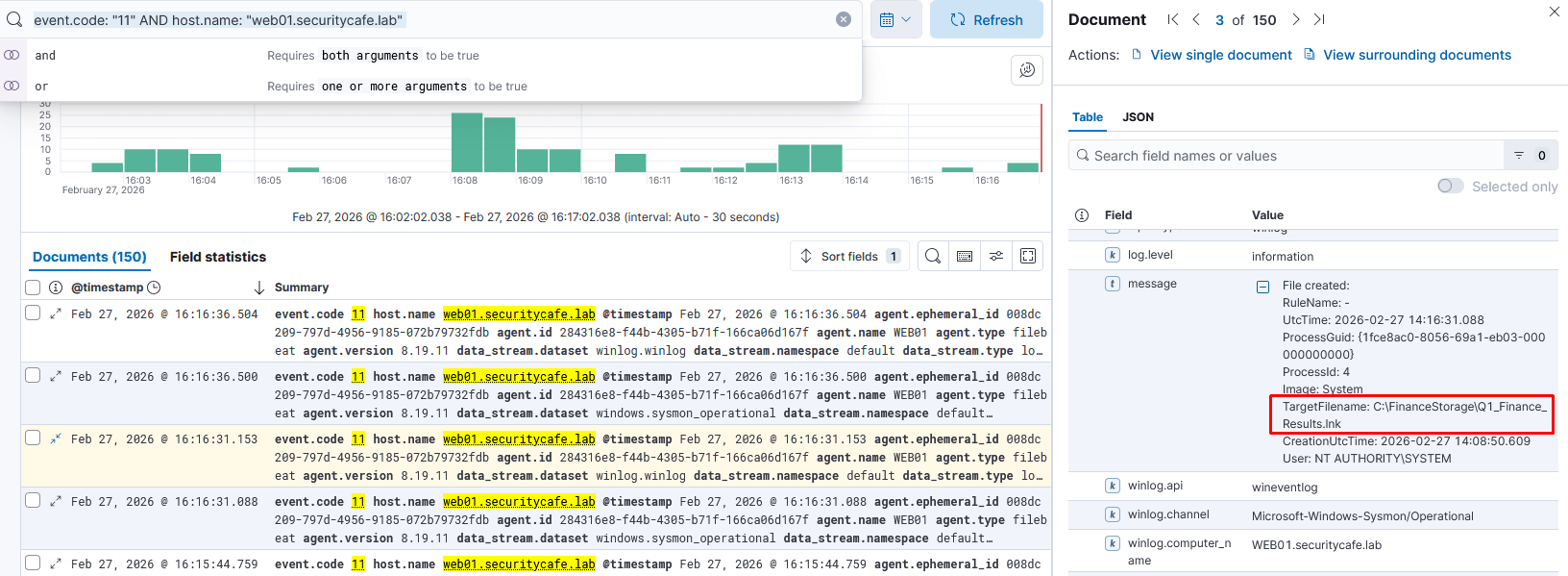Image resolution: width=1568 pixels, height=576 pixels.
Task: Clear the query with the X button
Action: click(x=844, y=19)
